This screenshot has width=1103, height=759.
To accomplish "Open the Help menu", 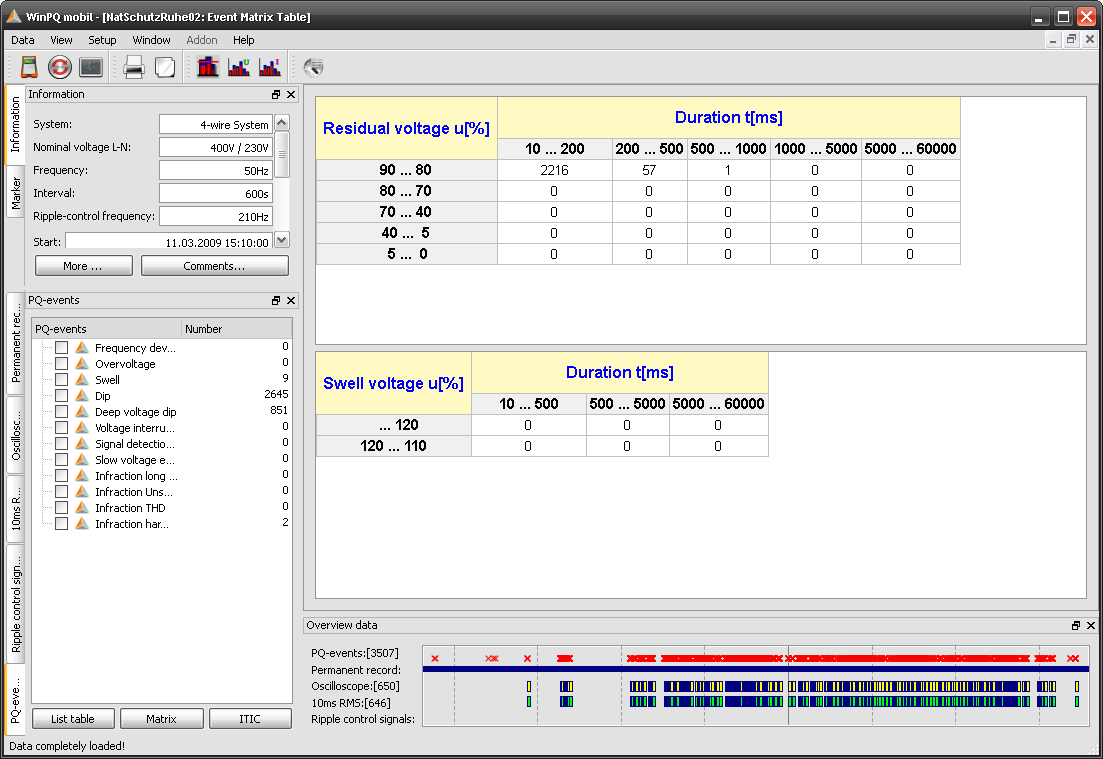I will click(243, 40).
